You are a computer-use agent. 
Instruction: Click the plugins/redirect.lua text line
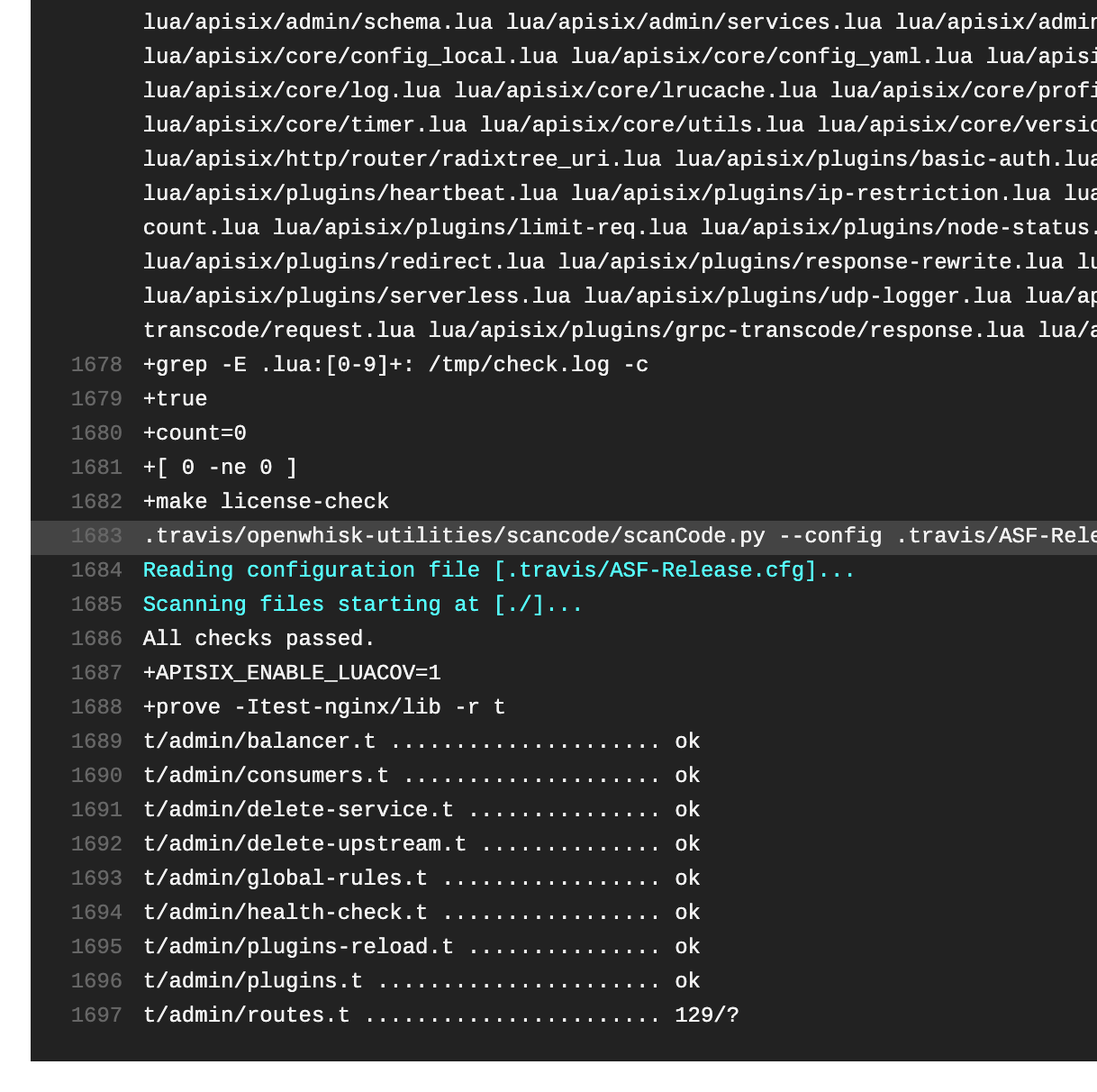[620, 262]
